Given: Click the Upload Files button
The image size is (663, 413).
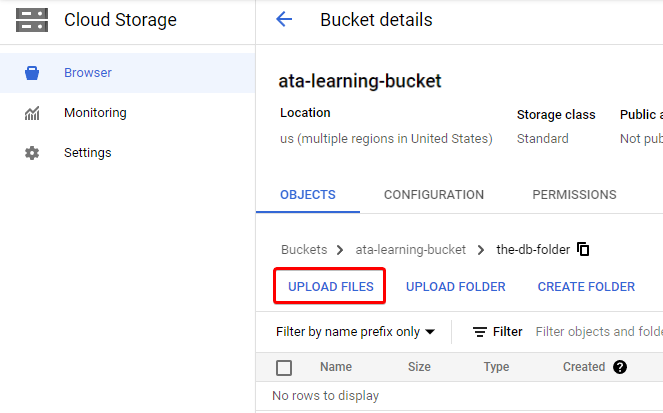Looking at the screenshot, I should [x=330, y=286].
